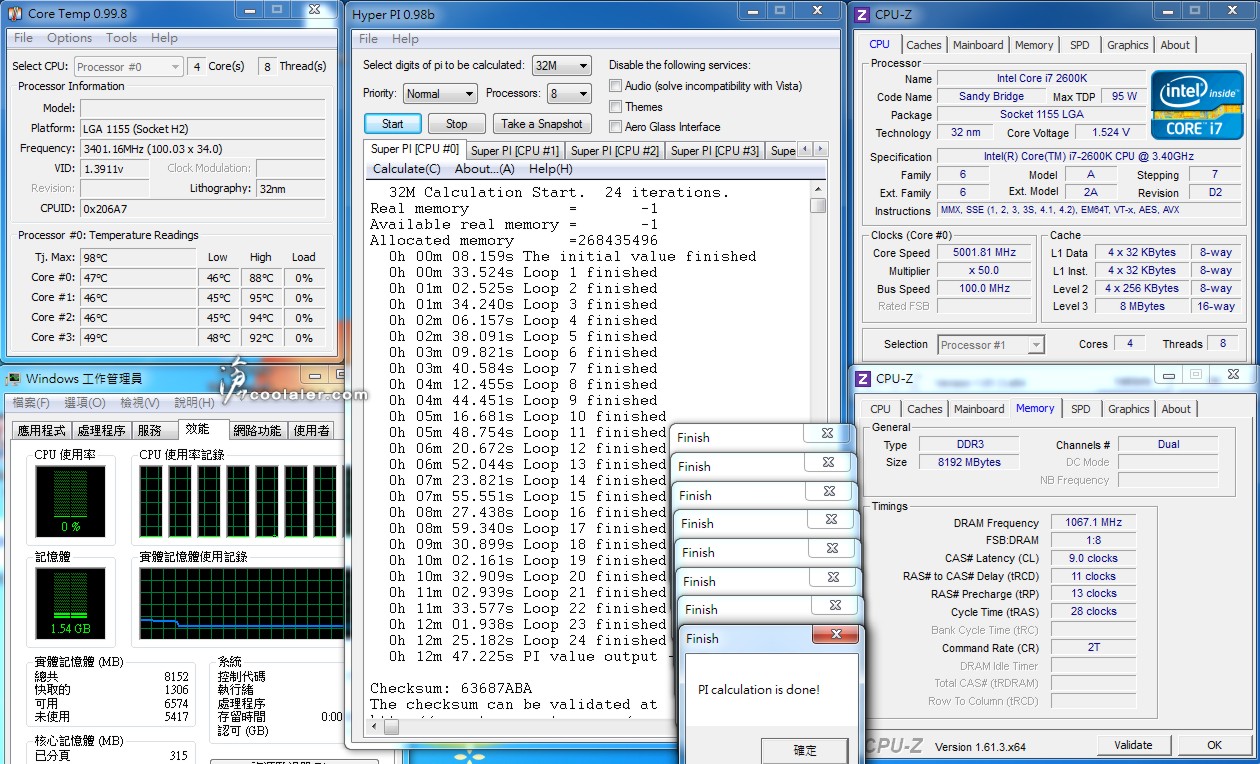Screen dimensions: 1260x764
Task: Open Graphics tab in top CPU-Z window
Action: pos(1128,45)
